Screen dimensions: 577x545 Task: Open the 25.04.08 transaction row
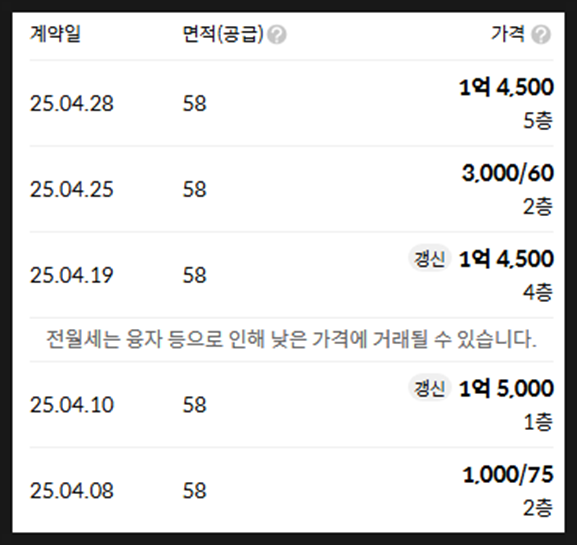291,491
